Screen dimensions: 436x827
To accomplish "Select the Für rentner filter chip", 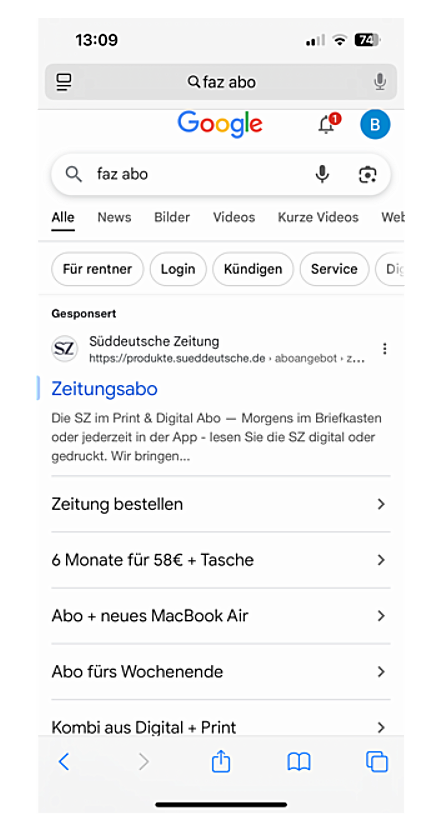I will [x=98, y=269].
